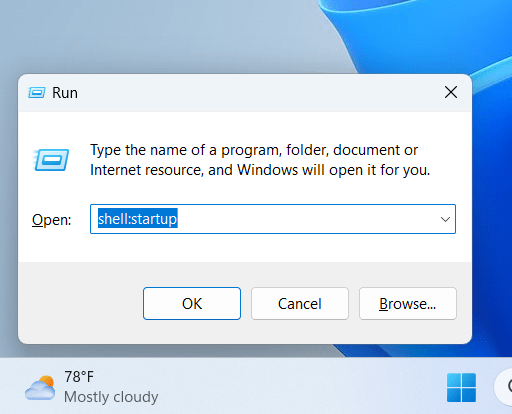Click the "Open:" label
This screenshot has height=414, width=512.
click(52, 220)
